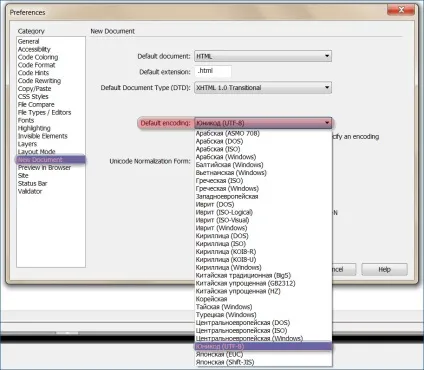Collapse the Default encoding dropdown
This screenshot has height=370, width=424.
(263, 123)
